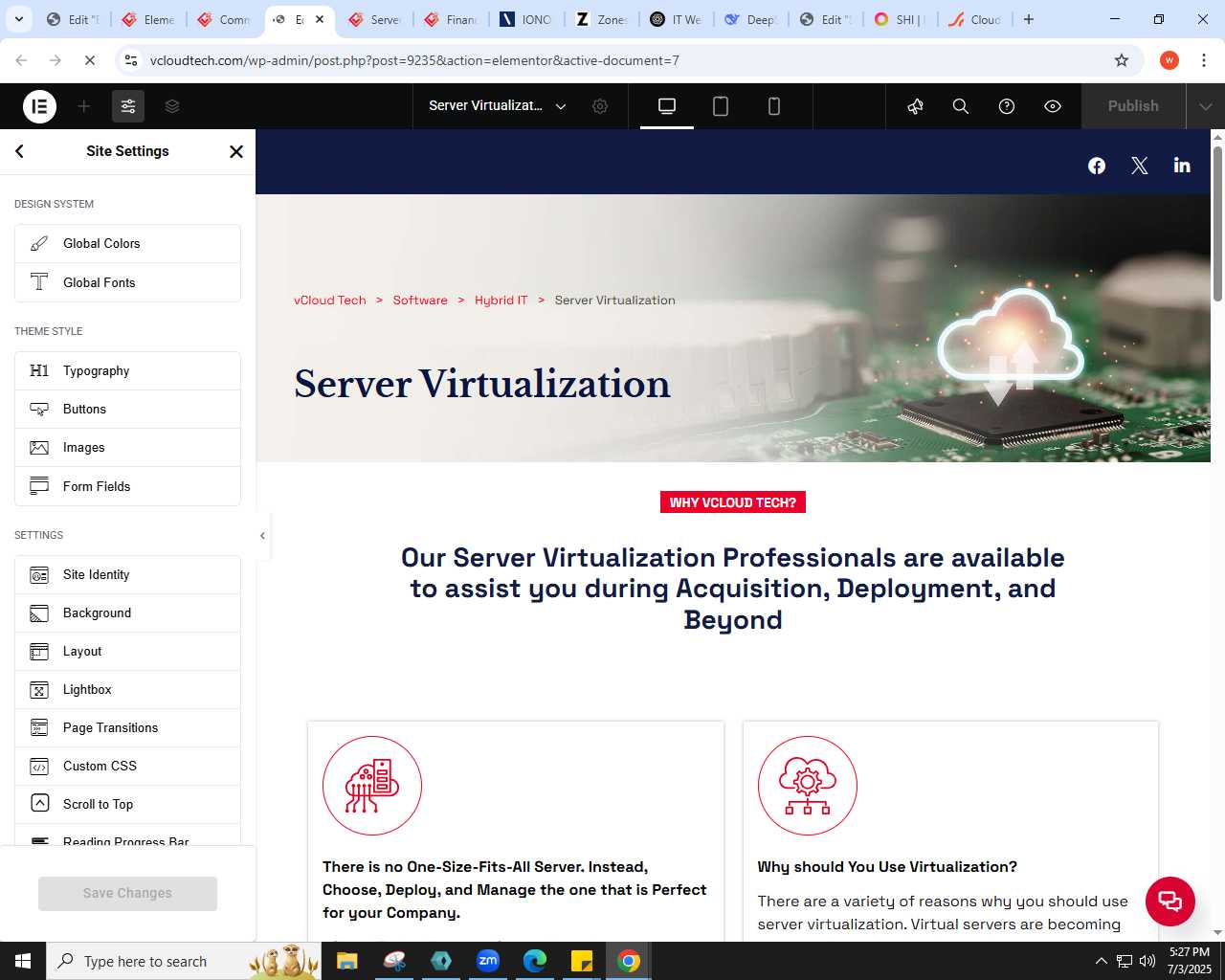Click the Windows taskbar search box

(x=184, y=961)
